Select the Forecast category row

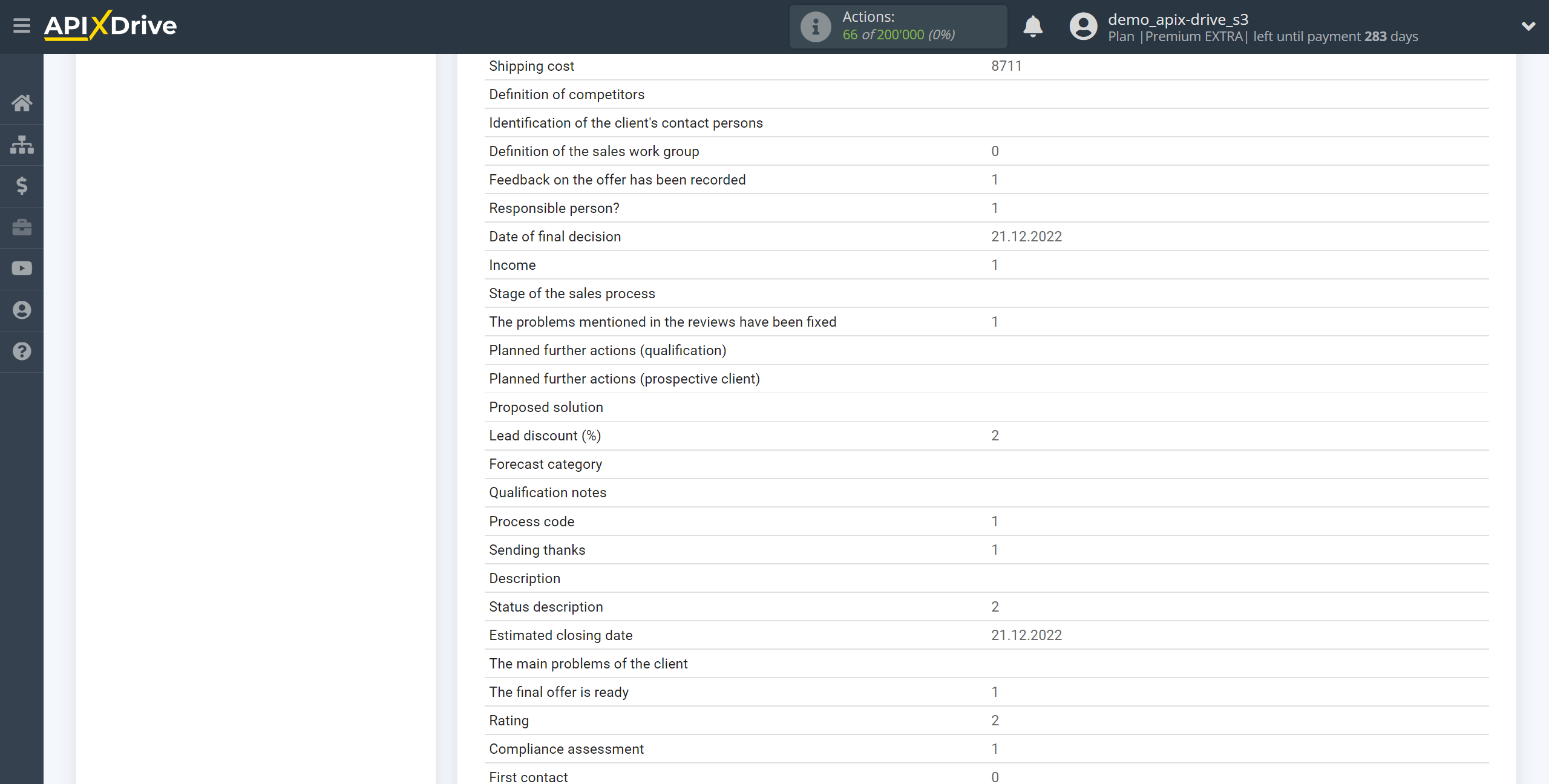986,464
